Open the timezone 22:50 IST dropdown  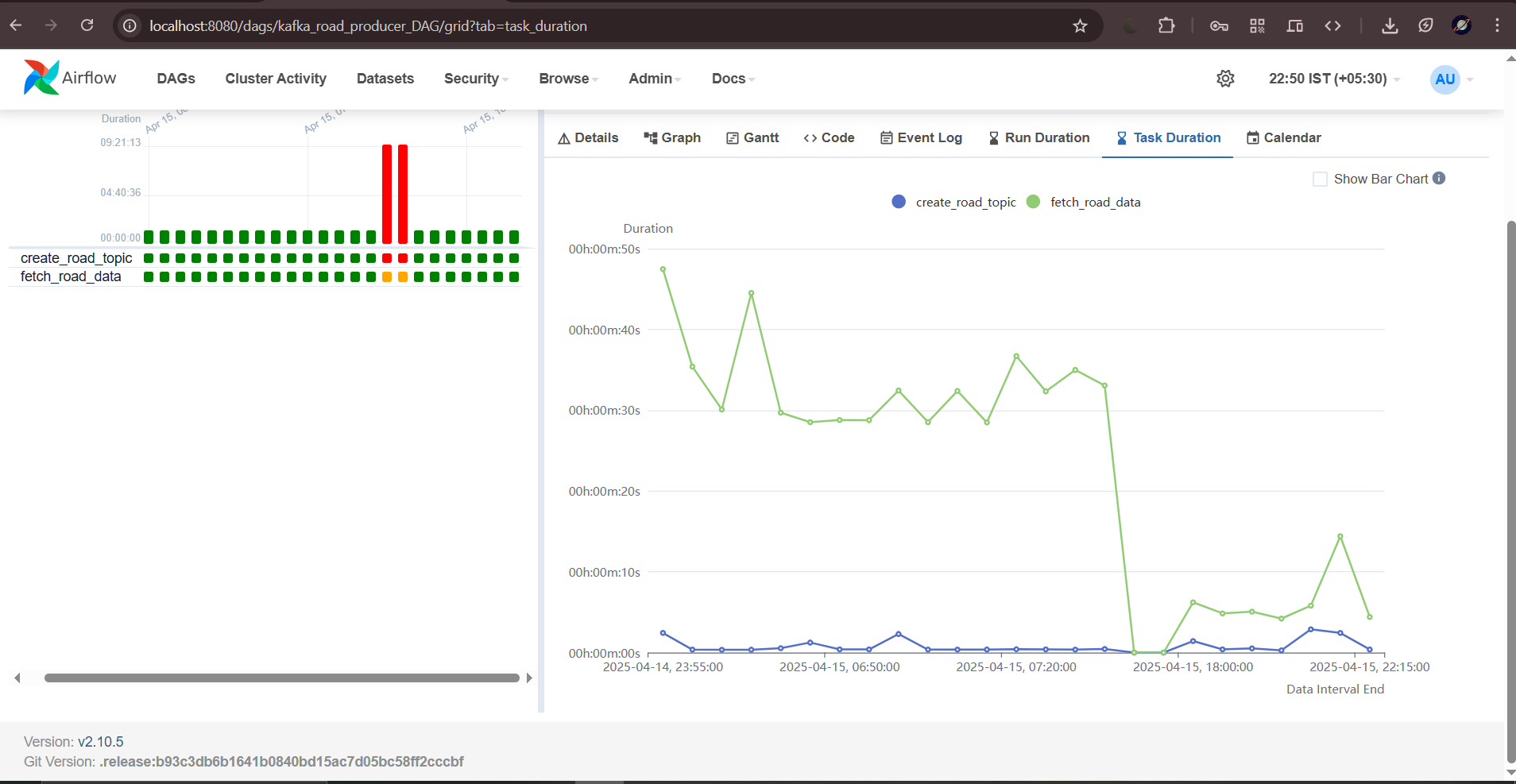pos(1333,79)
